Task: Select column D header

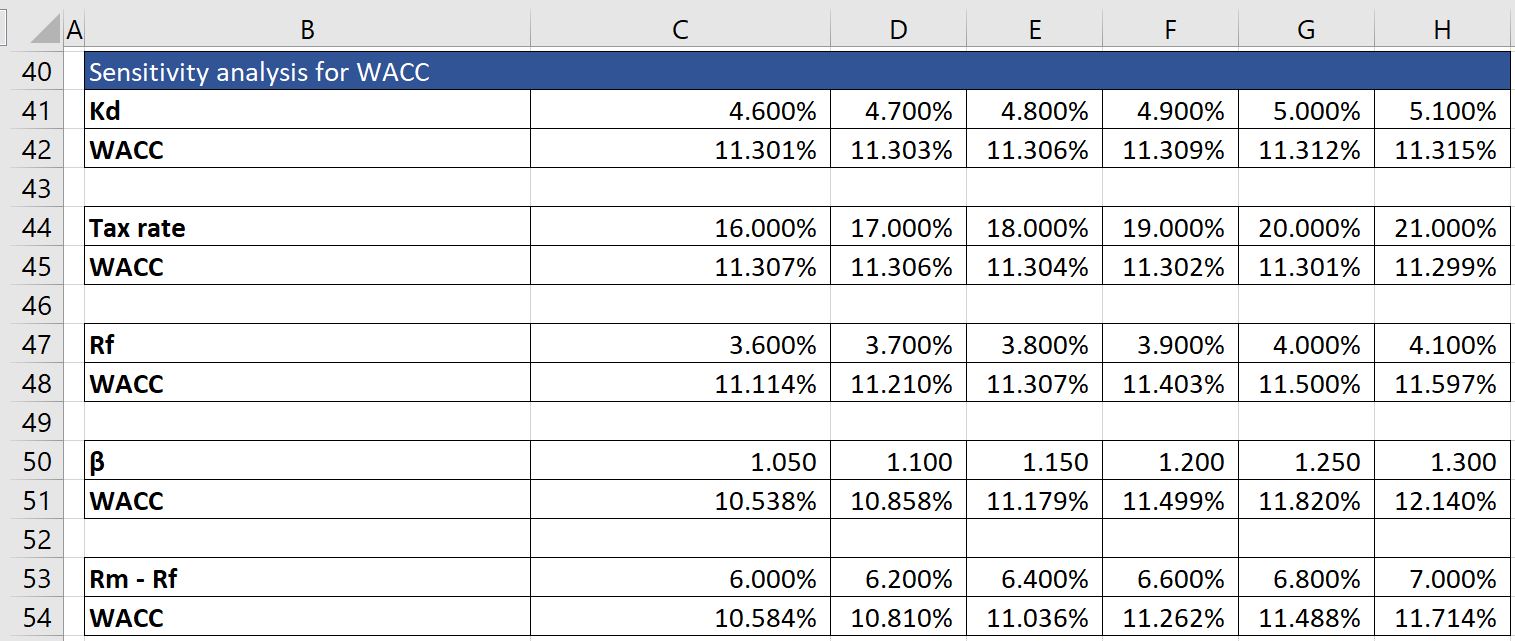Action: tap(897, 30)
